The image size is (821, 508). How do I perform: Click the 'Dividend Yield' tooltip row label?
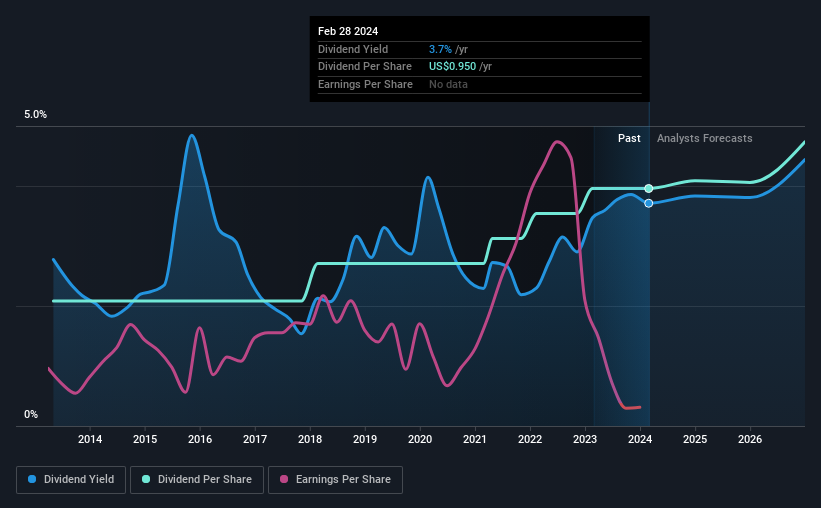pyautogui.click(x=353, y=49)
